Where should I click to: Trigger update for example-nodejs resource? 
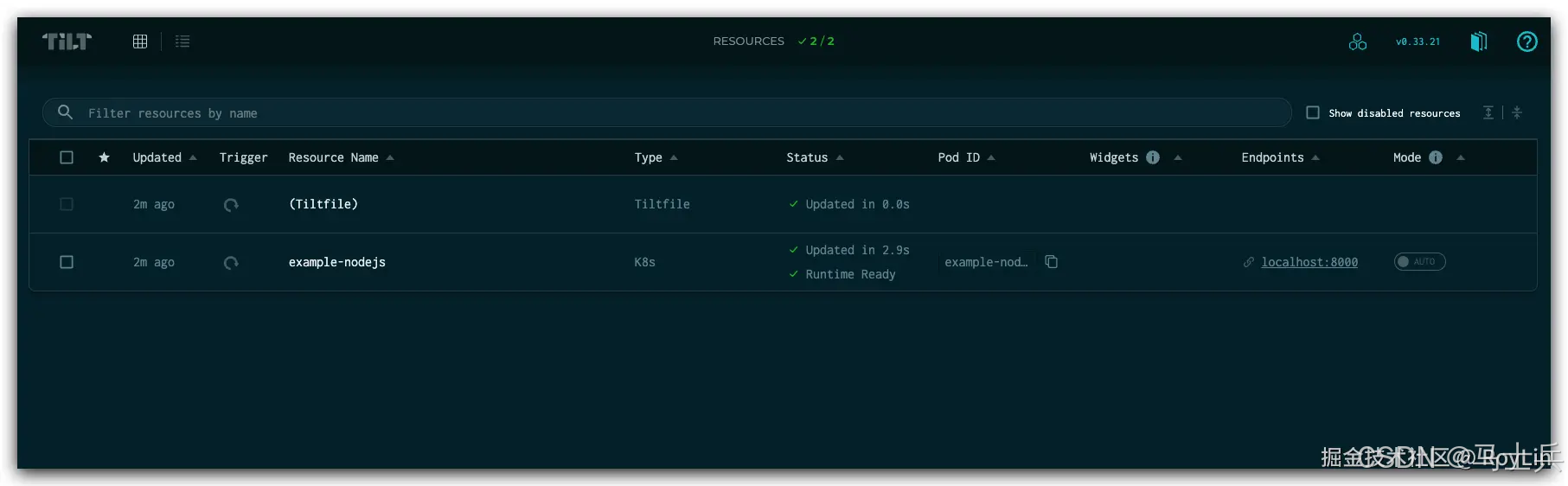pos(231,263)
